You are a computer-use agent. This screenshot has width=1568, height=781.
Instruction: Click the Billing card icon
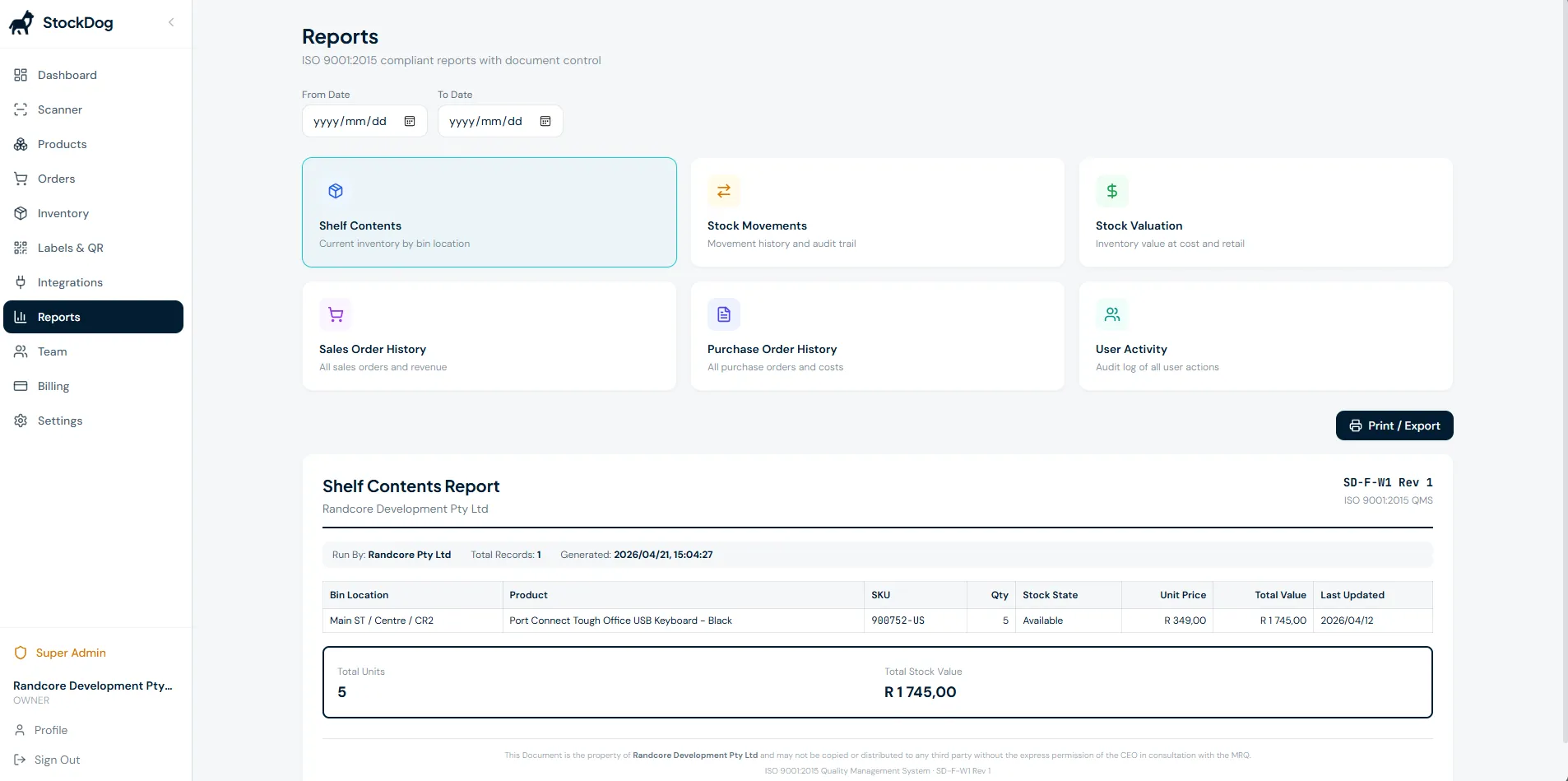pos(21,386)
